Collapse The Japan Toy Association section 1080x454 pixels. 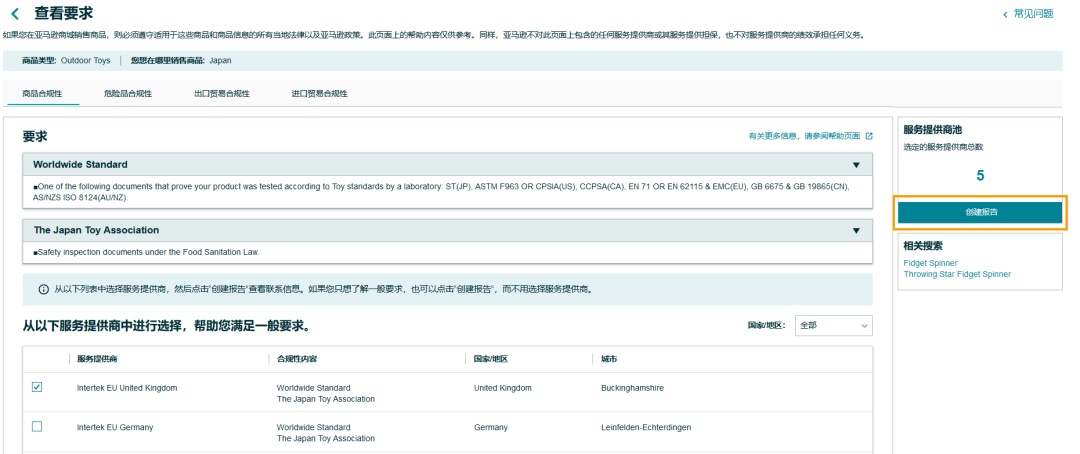855,231
